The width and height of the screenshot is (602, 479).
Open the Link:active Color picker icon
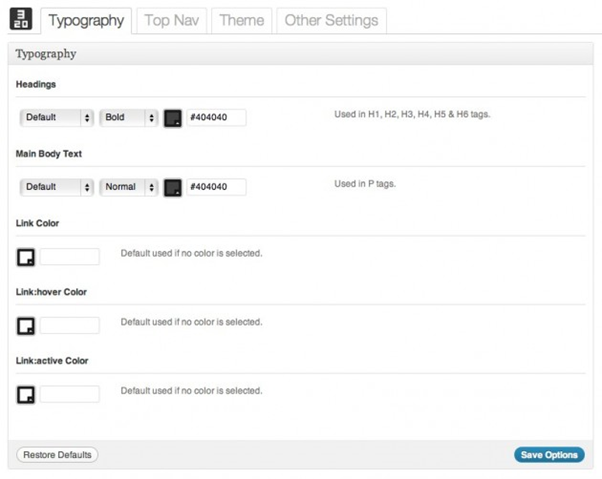pyautogui.click(x=27, y=394)
